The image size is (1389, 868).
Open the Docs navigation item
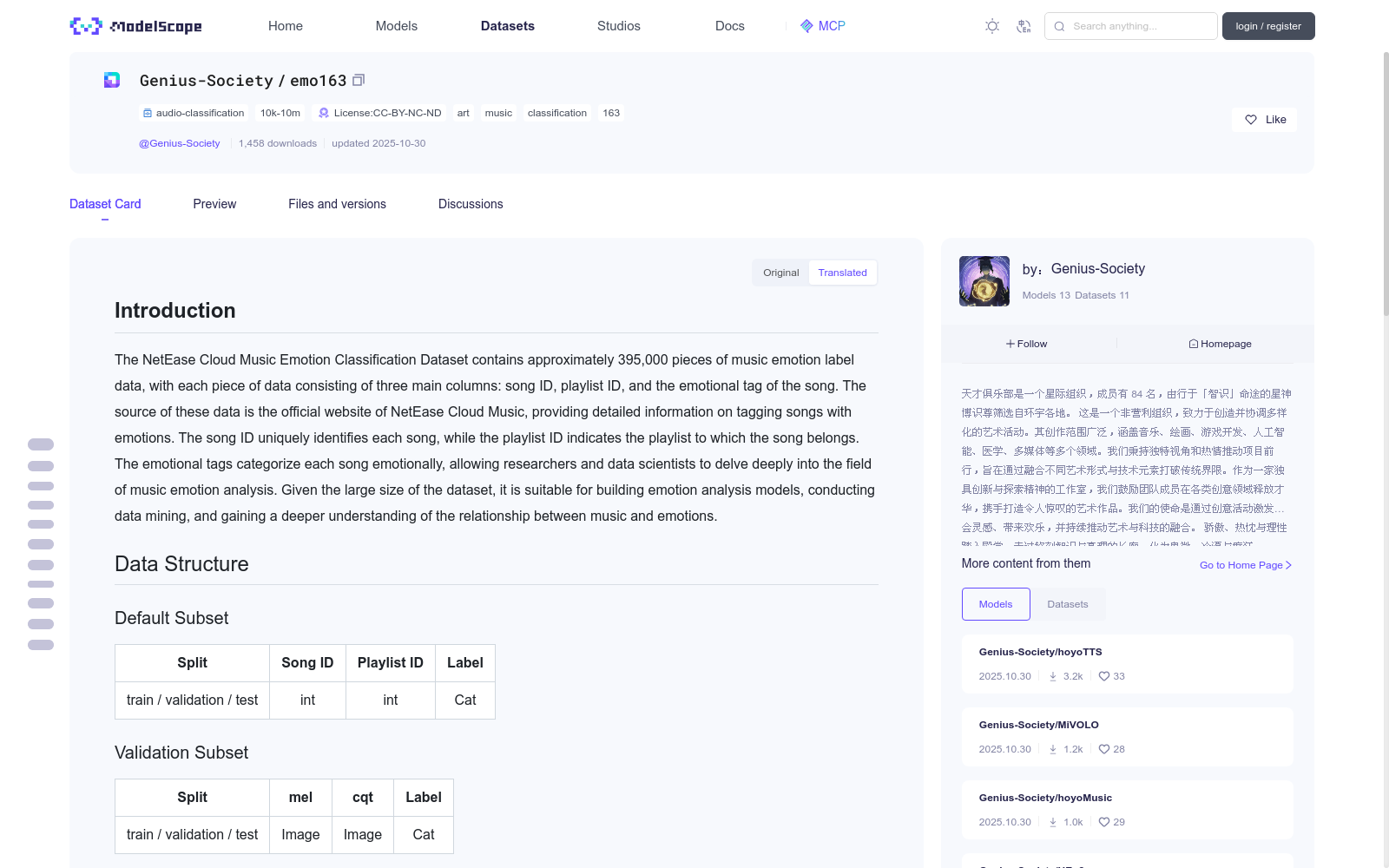point(730,26)
